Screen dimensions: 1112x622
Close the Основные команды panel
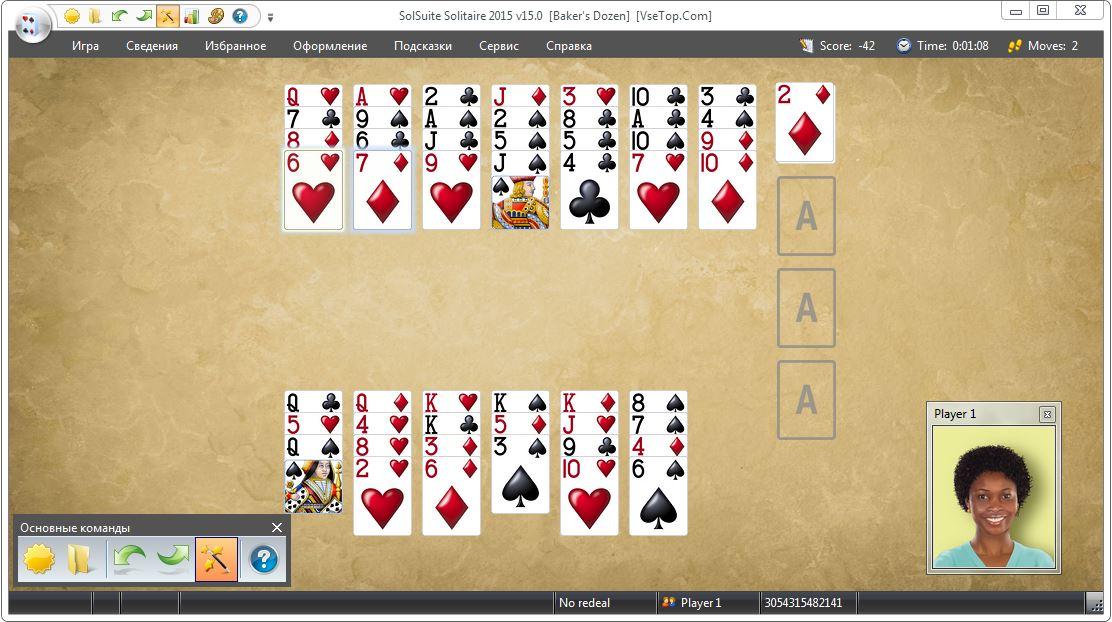(x=277, y=528)
